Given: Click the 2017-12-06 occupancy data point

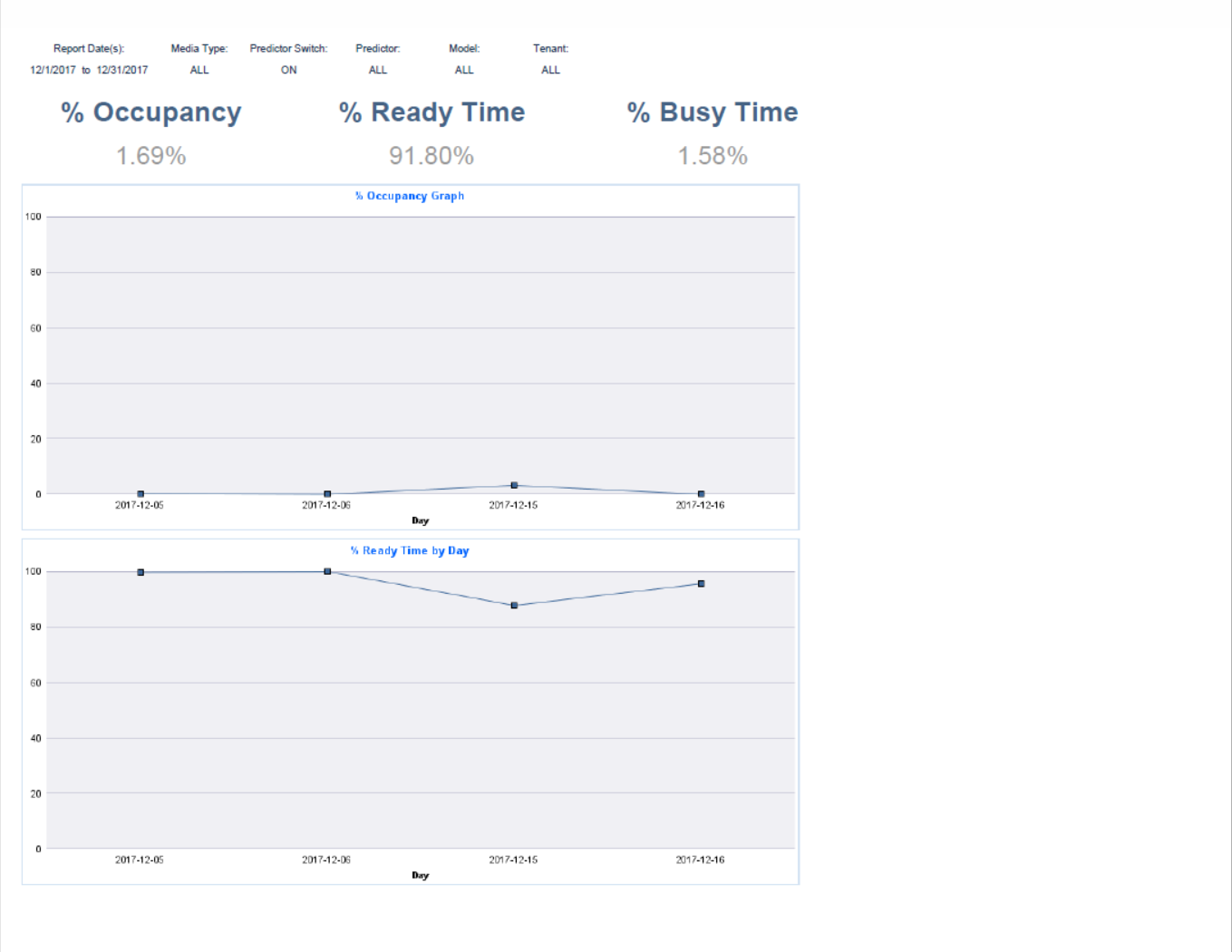Looking at the screenshot, I should pos(327,494).
